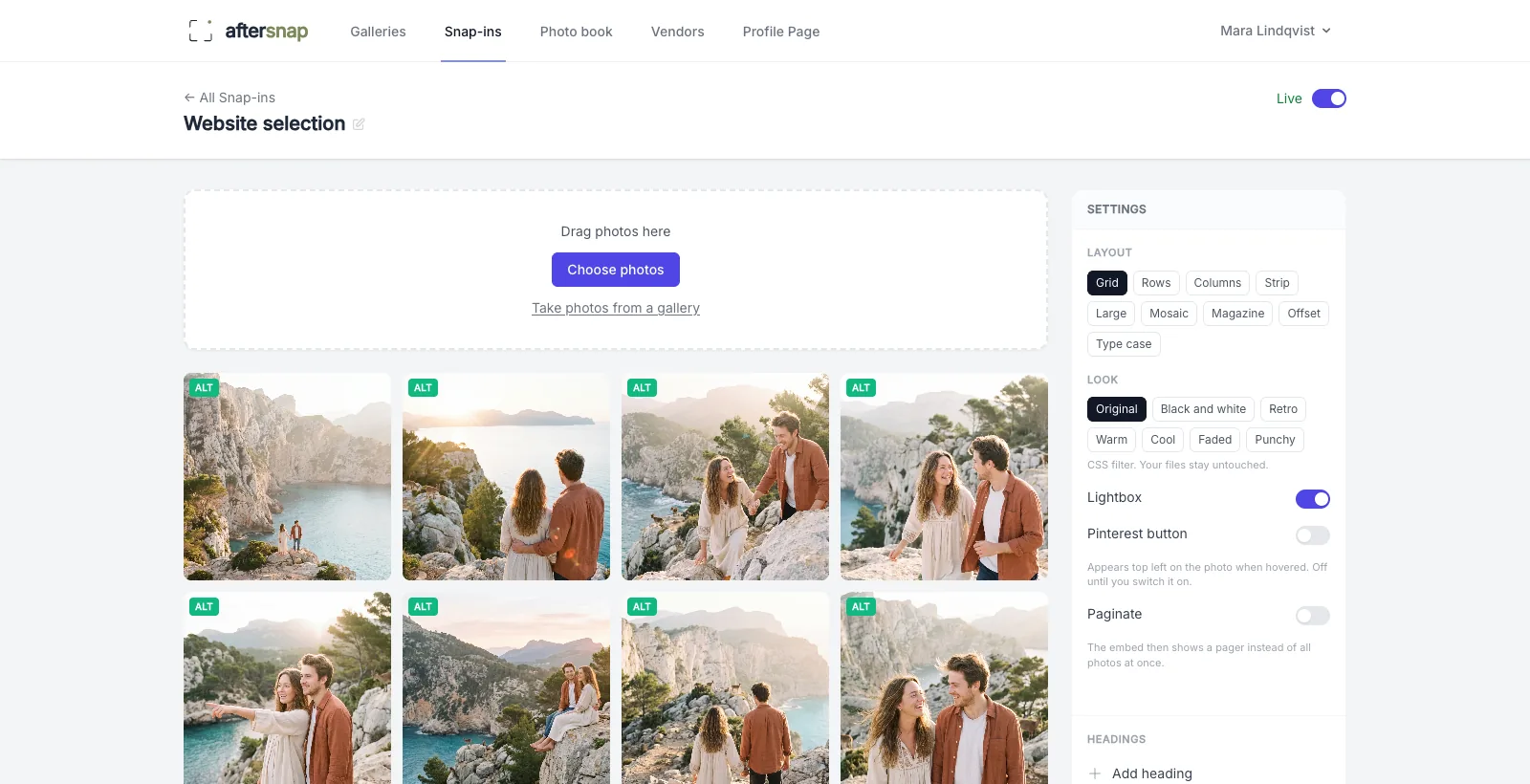Choose the Large layout

click(1110, 314)
